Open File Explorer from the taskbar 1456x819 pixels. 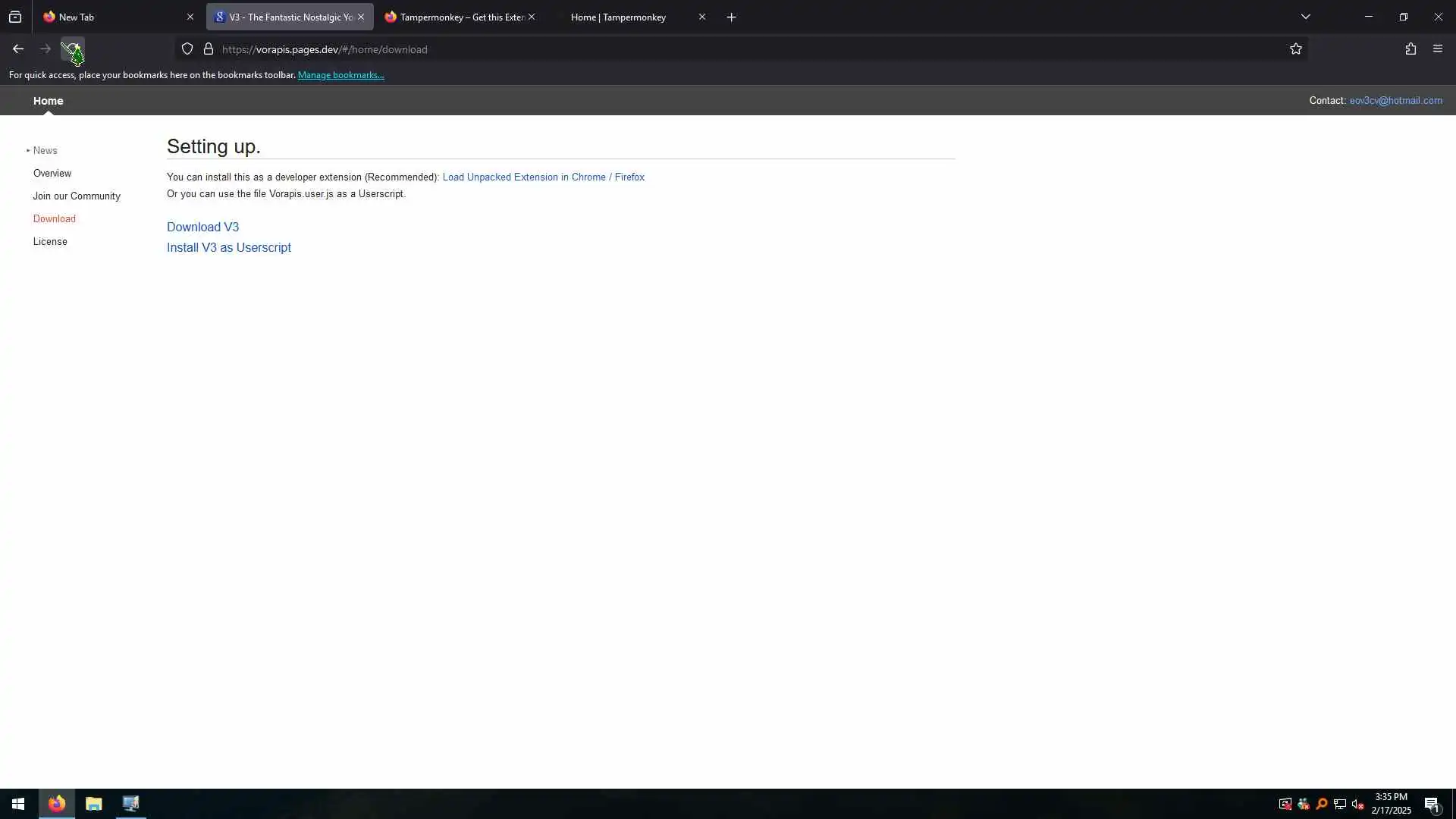click(x=93, y=804)
